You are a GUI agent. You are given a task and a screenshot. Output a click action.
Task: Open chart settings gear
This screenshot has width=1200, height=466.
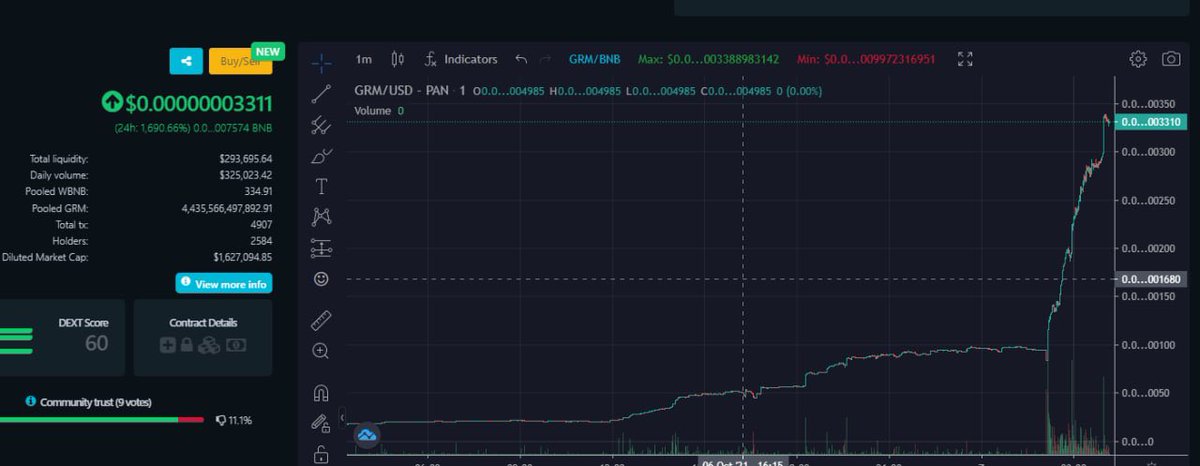[x=1138, y=59]
